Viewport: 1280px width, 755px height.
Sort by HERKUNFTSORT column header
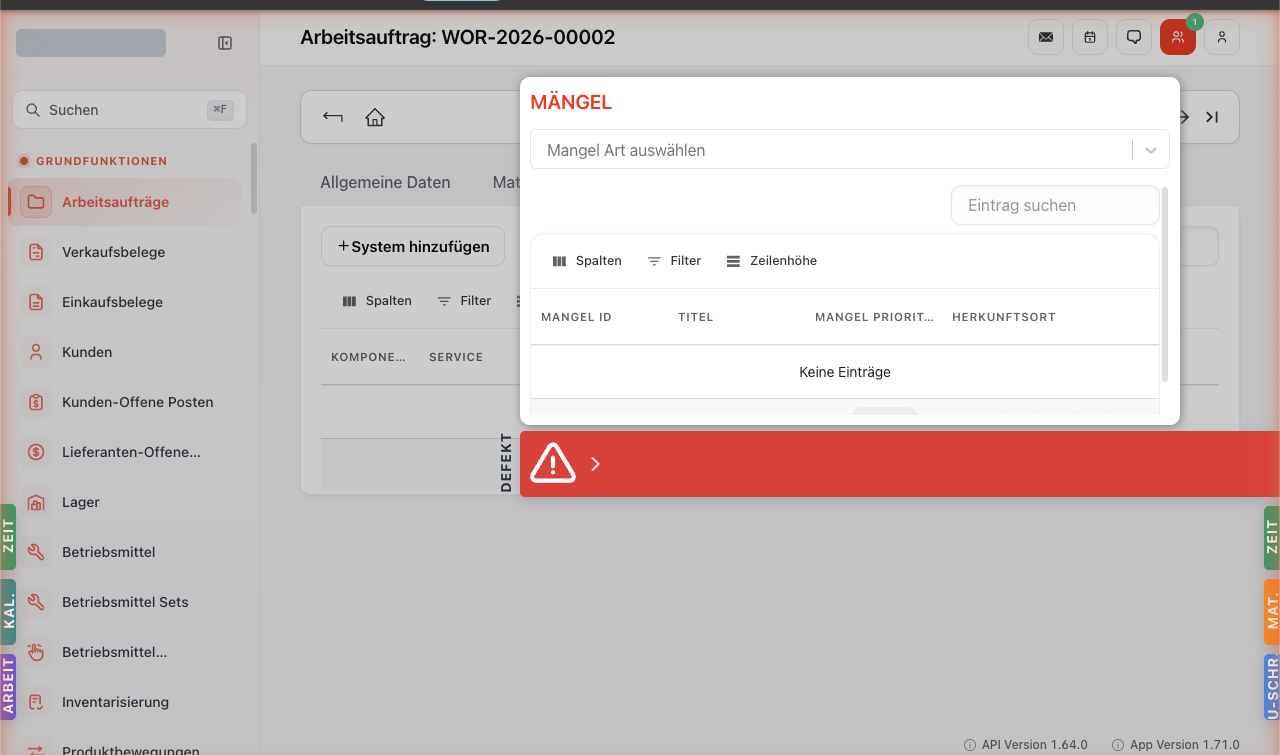[x=1003, y=317]
